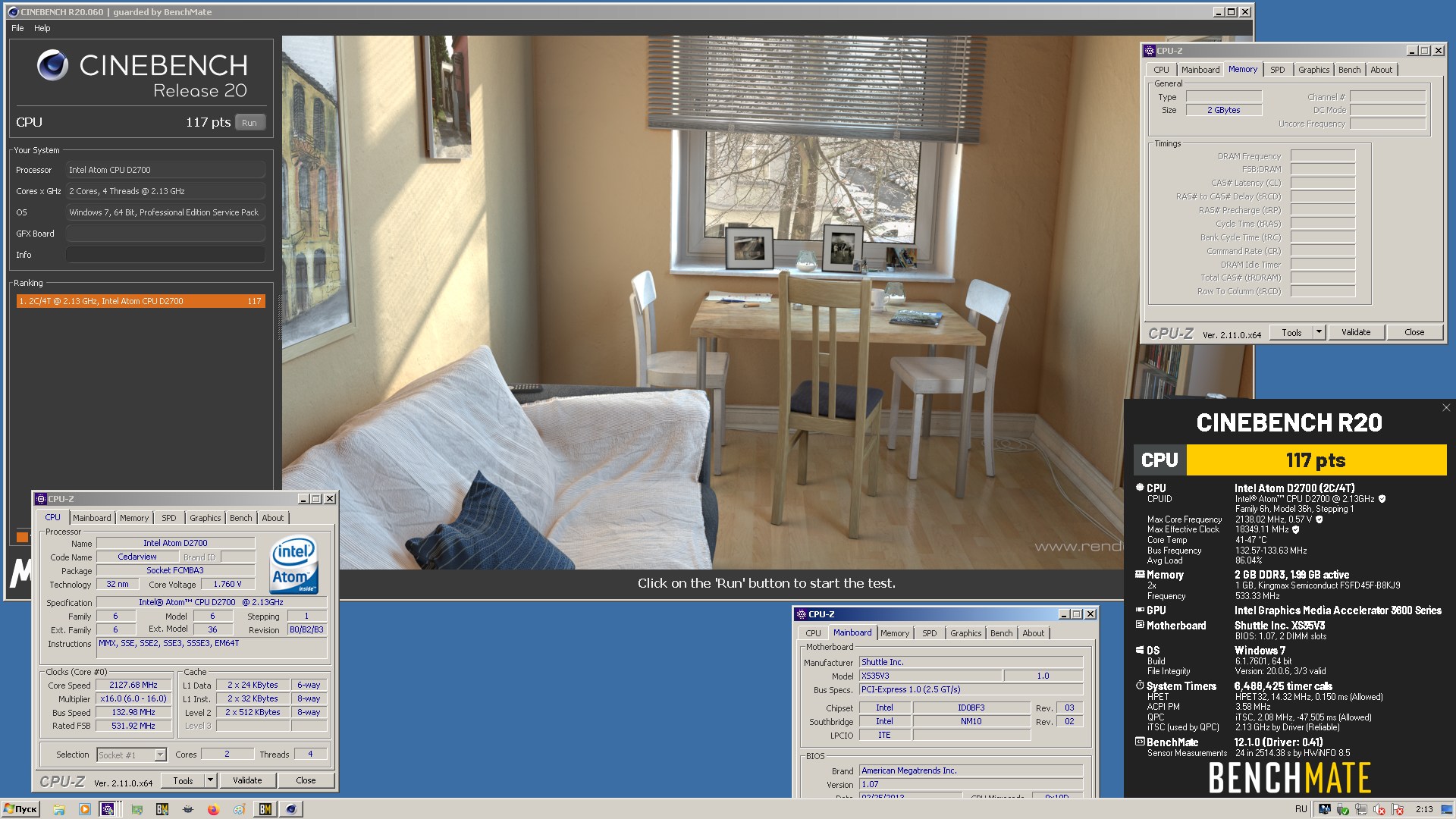Click the Cinebench window title bar icon

point(13,12)
